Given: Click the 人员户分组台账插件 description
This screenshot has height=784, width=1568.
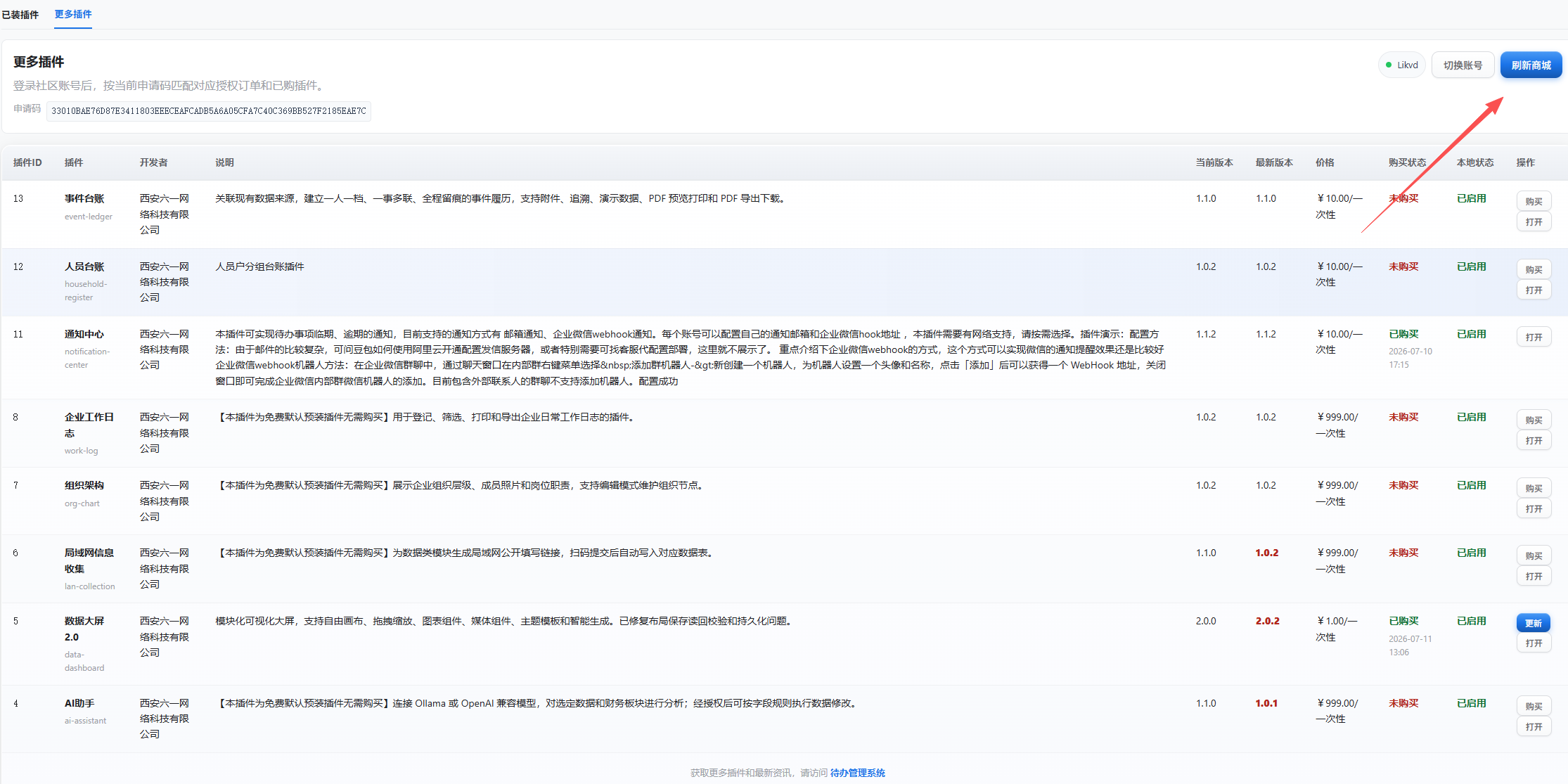Looking at the screenshot, I should (259, 266).
